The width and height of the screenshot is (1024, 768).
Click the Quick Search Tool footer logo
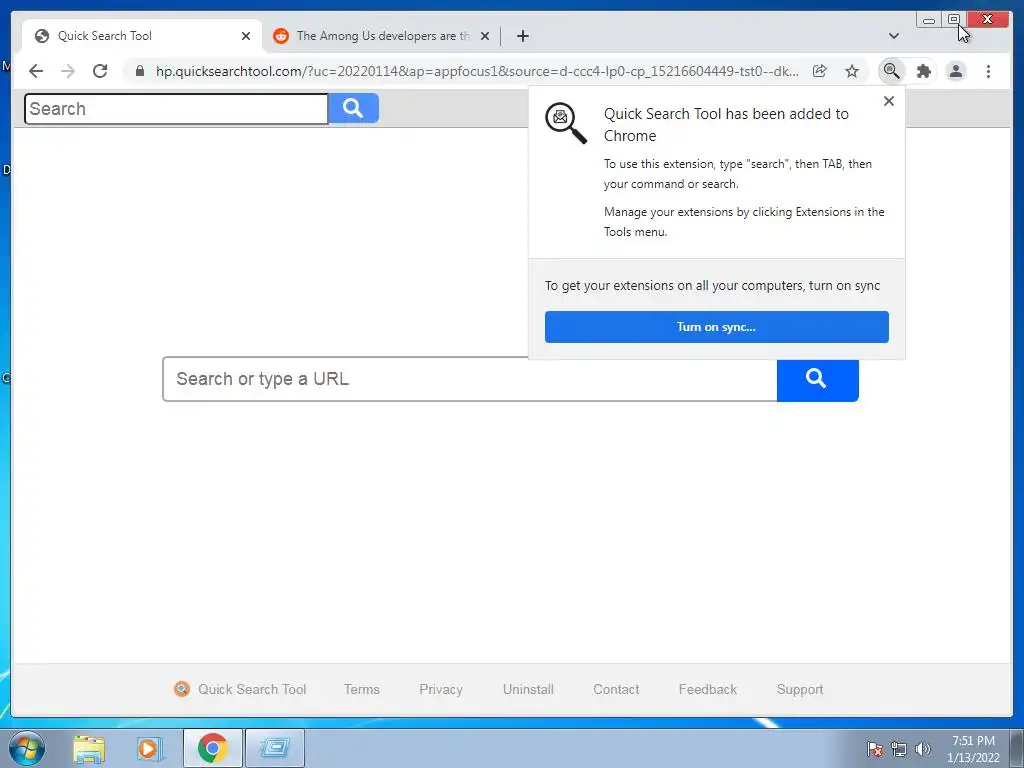pyautogui.click(x=182, y=689)
